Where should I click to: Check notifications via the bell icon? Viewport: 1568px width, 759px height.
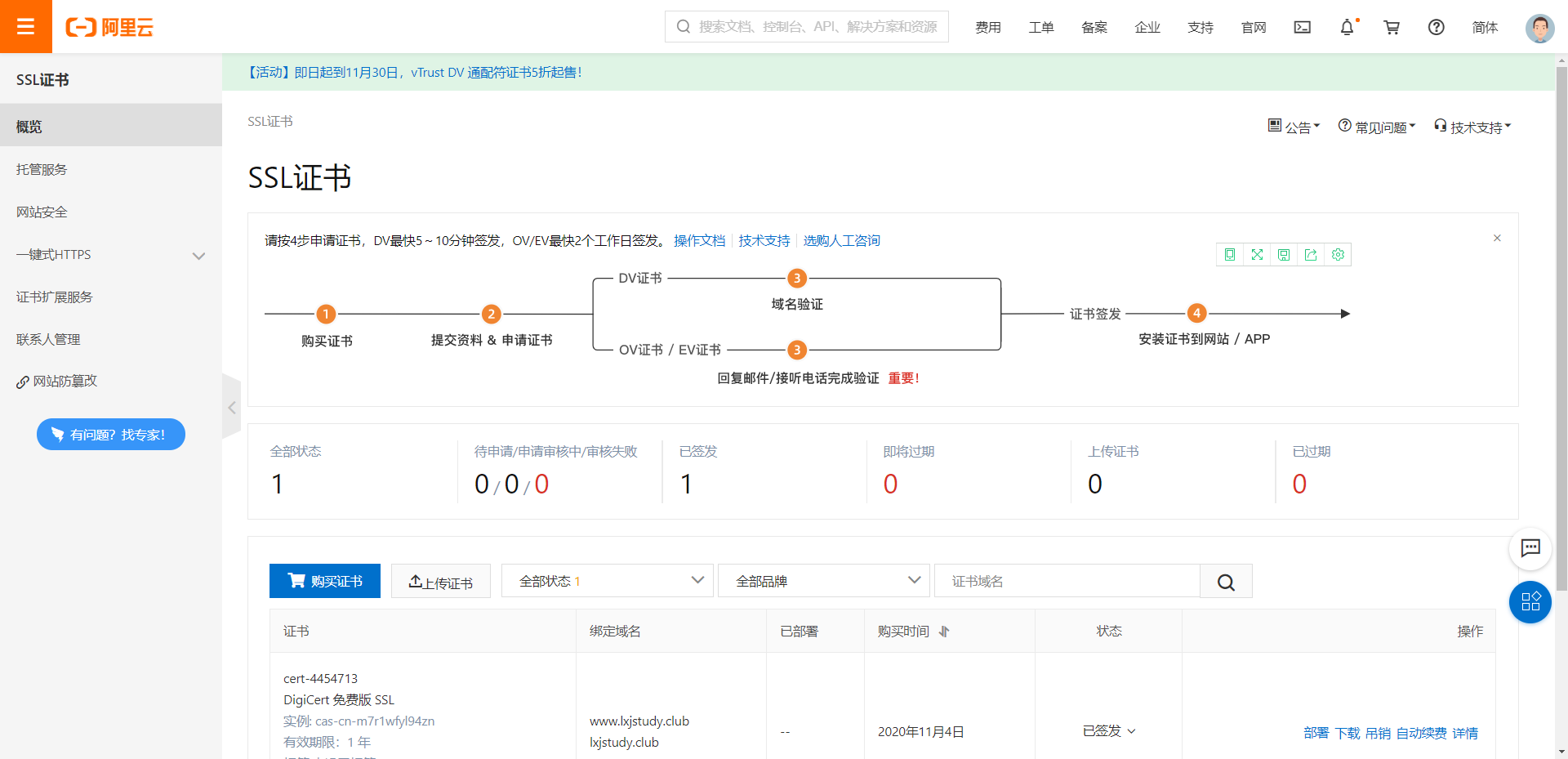tap(1347, 27)
